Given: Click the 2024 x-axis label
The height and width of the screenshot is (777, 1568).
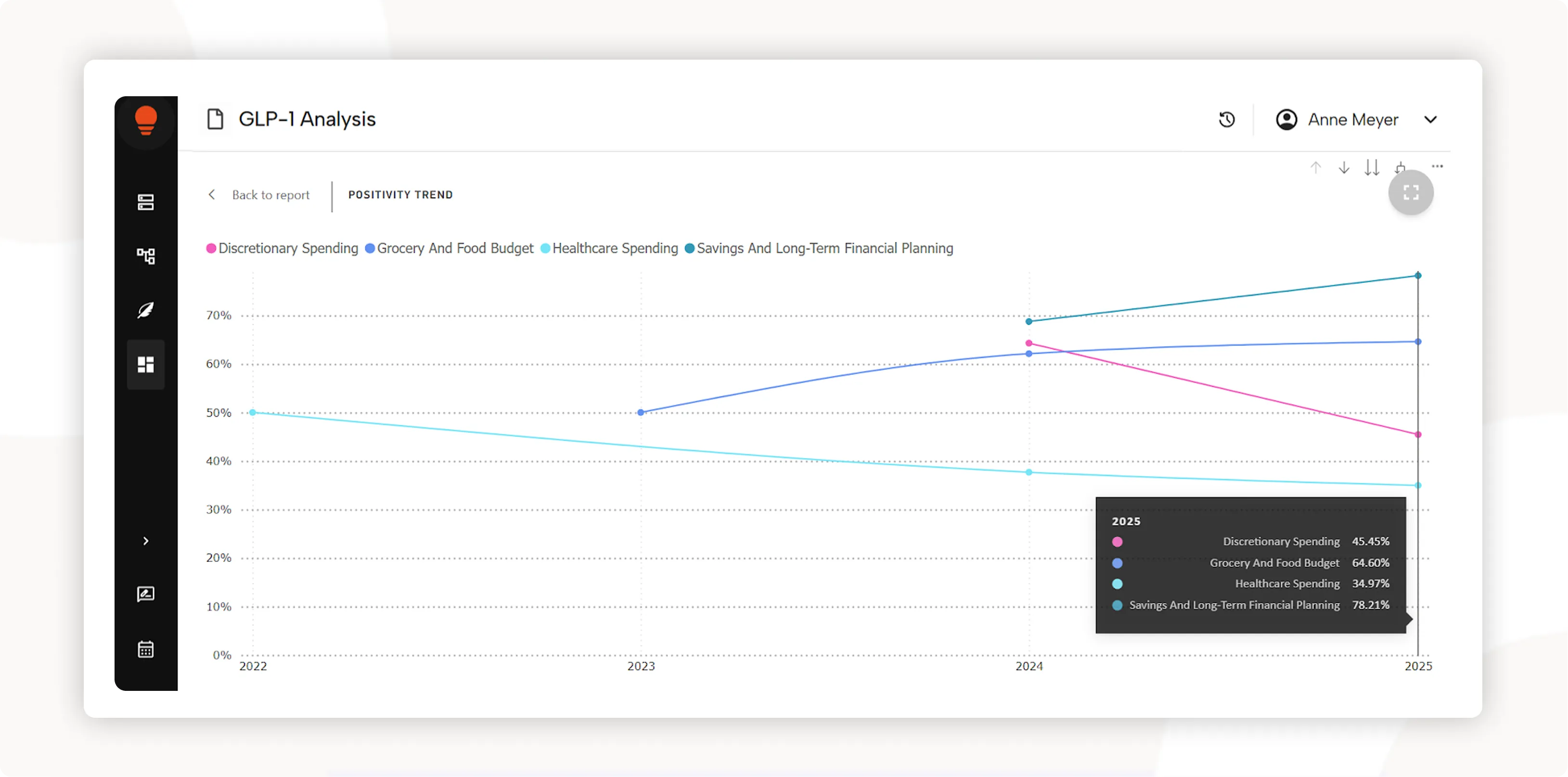Looking at the screenshot, I should point(1029,666).
